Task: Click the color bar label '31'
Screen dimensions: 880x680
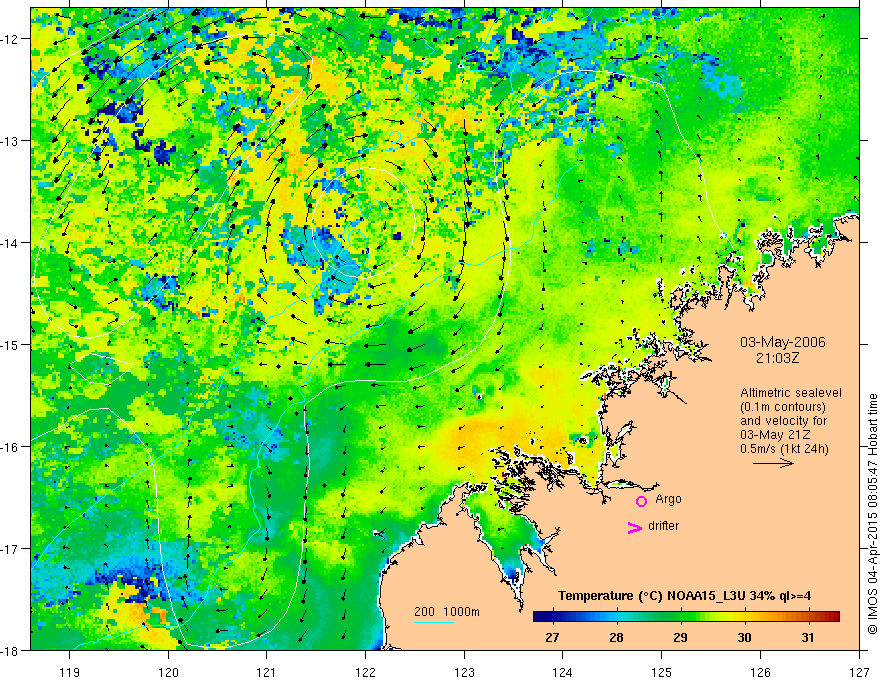Action: tap(808, 638)
